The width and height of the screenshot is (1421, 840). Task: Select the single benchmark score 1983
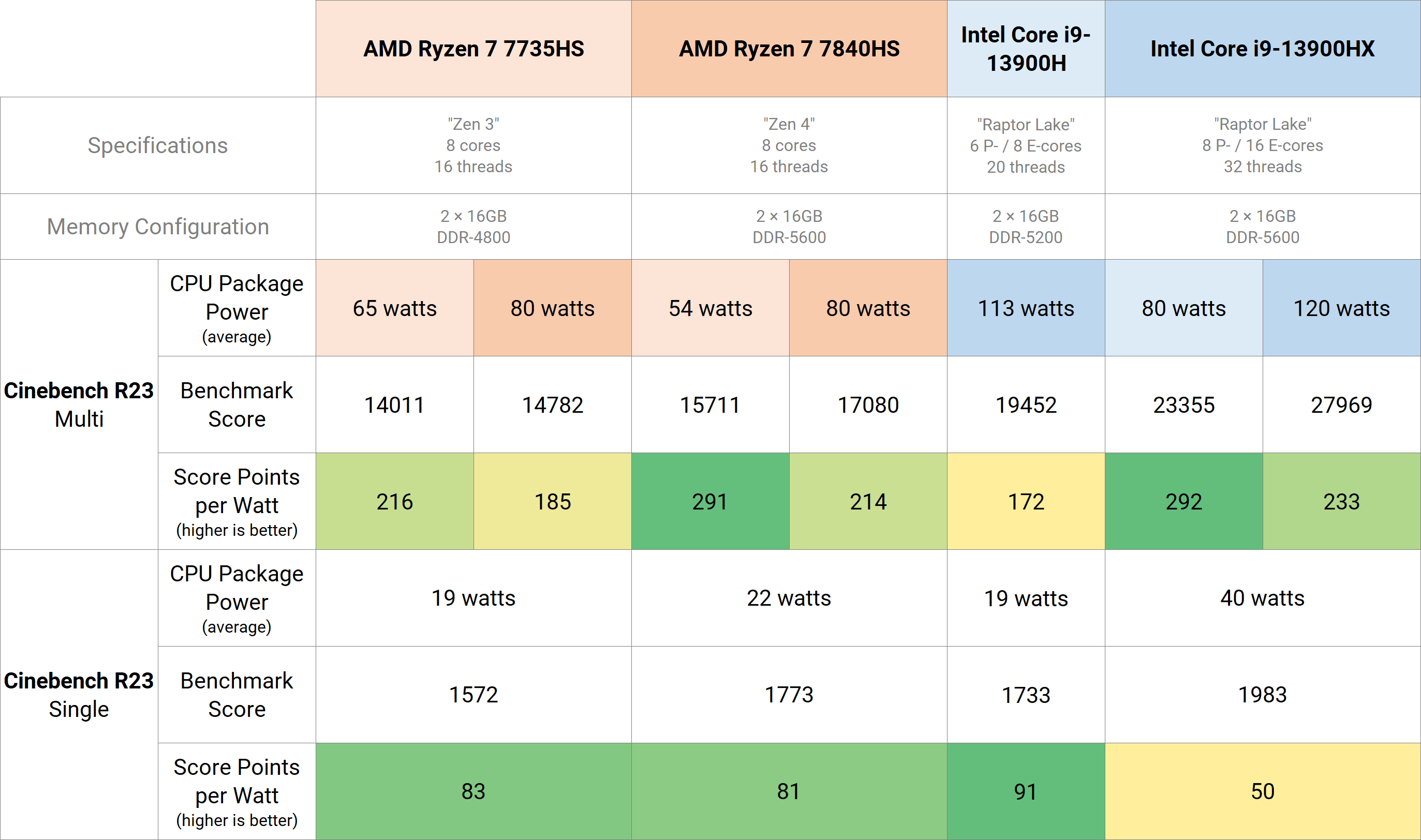1262,695
